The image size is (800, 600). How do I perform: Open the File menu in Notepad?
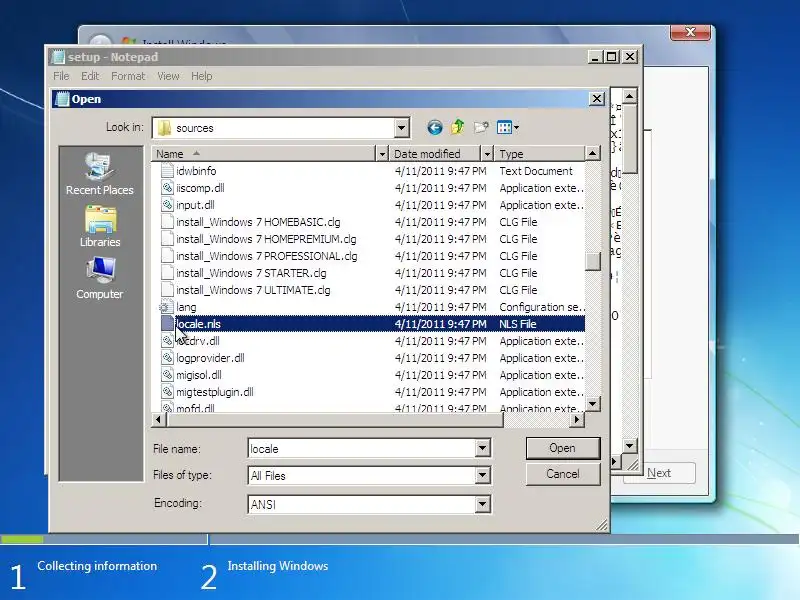[x=61, y=76]
